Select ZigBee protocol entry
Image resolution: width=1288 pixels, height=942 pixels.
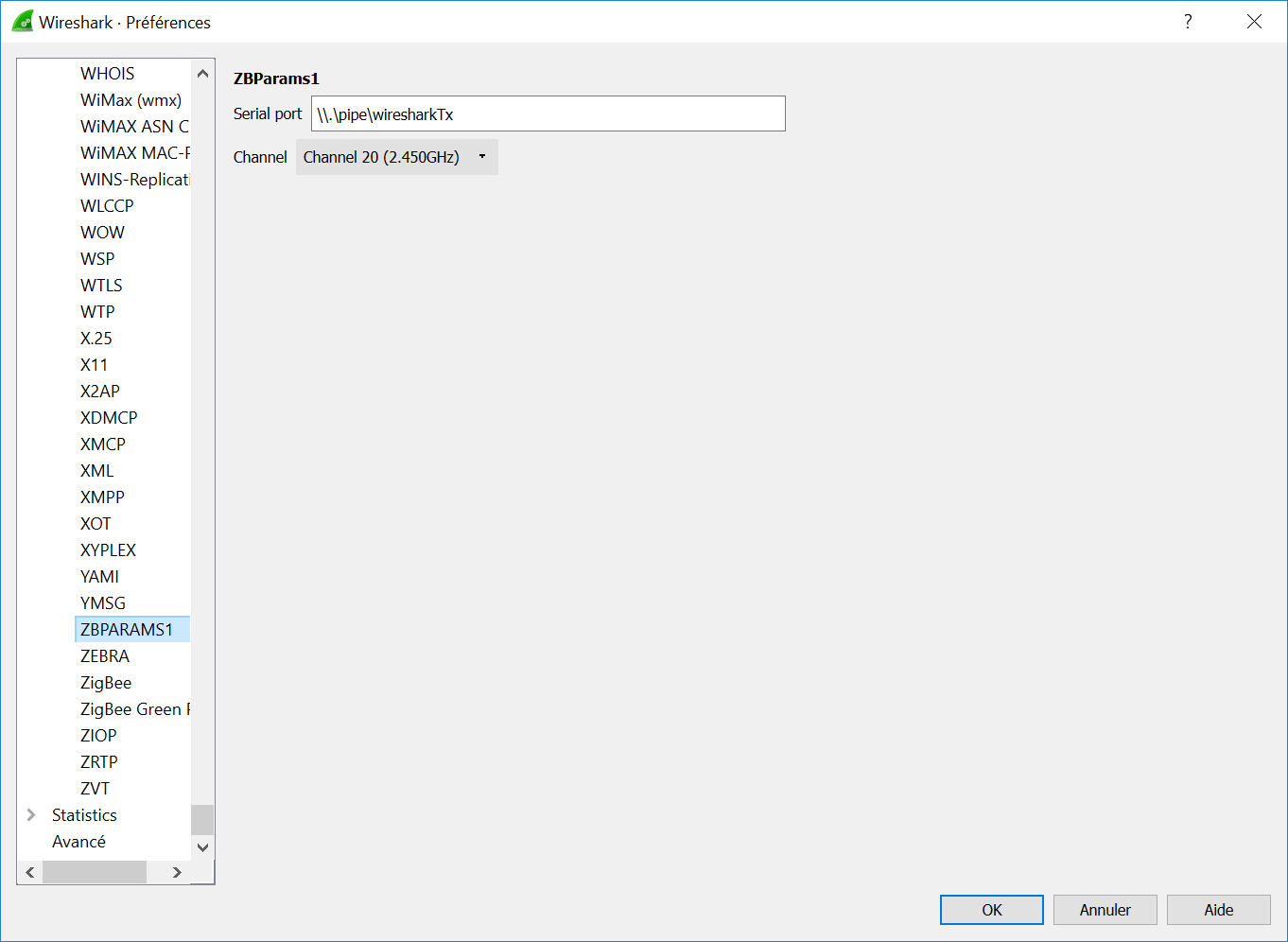pyautogui.click(x=106, y=683)
